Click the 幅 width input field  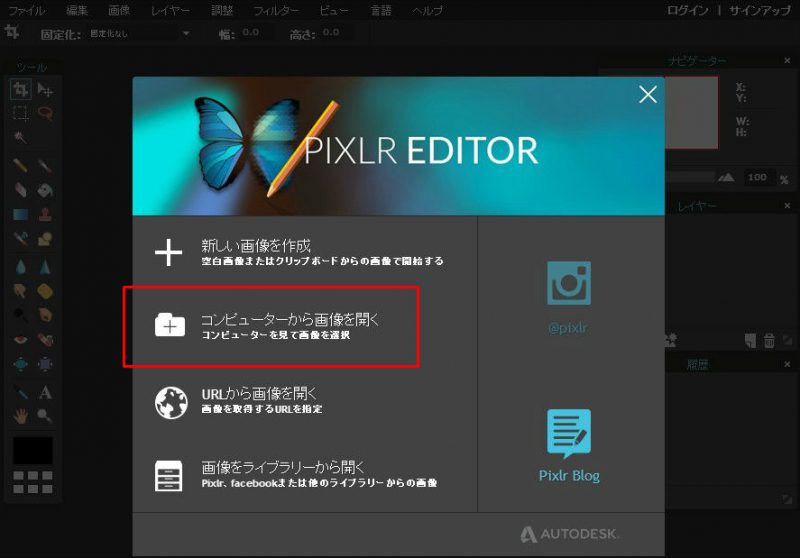(259, 33)
